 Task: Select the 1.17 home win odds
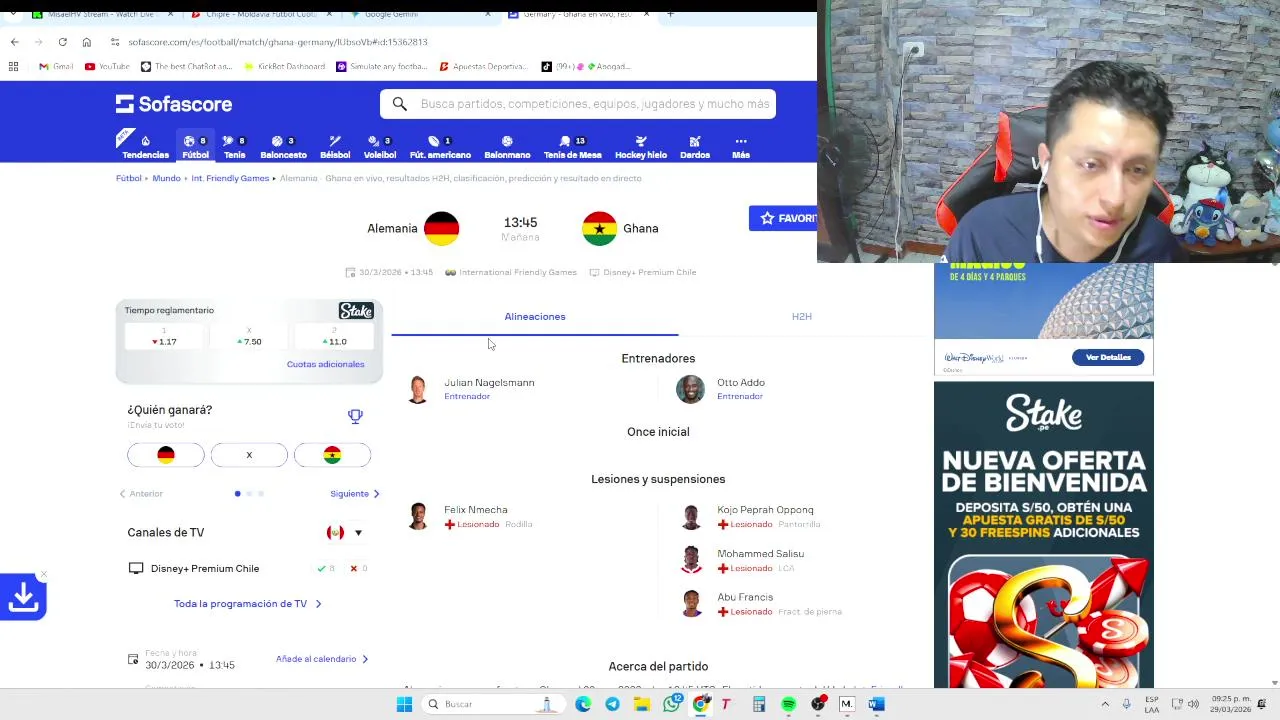pyautogui.click(x=164, y=338)
